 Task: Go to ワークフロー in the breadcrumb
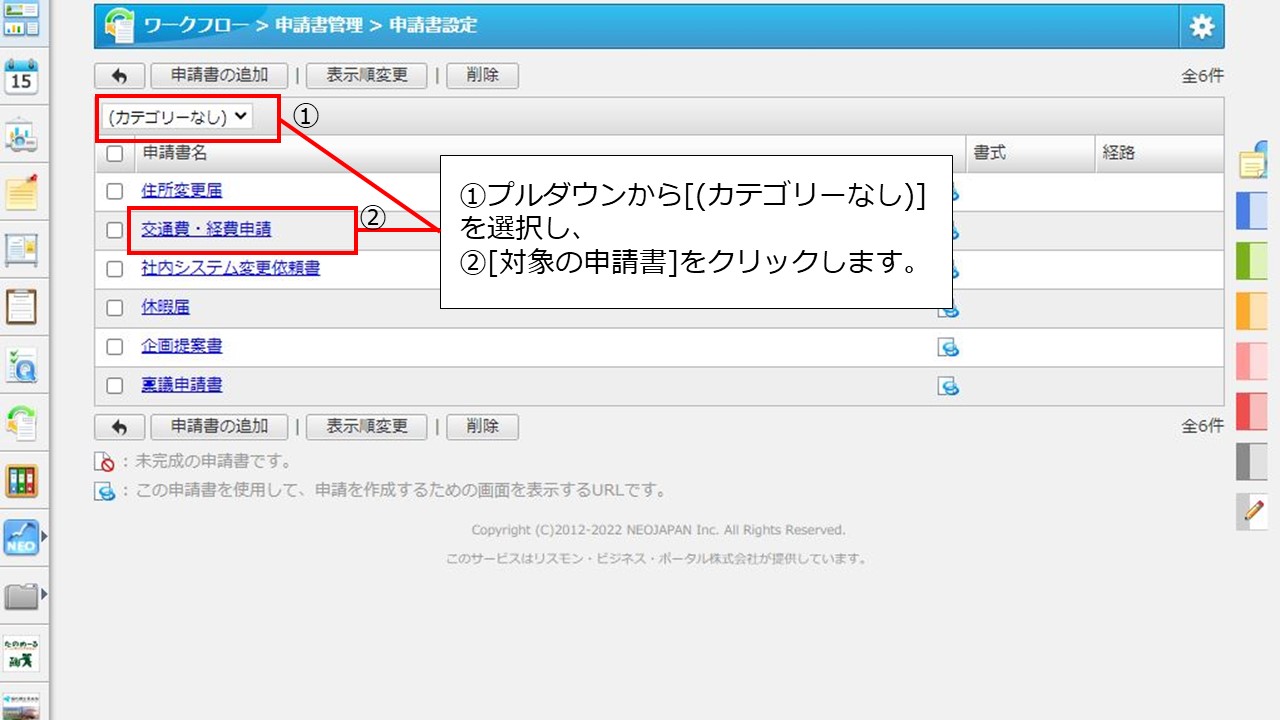[196, 26]
